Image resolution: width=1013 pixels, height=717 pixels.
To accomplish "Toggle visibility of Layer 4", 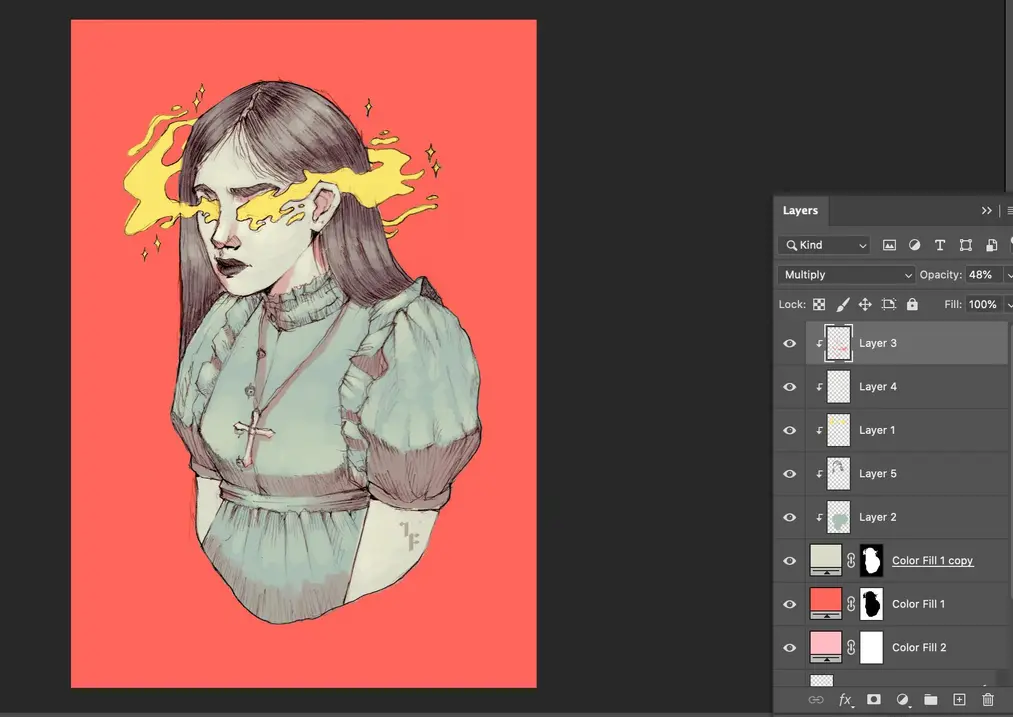I will click(789, 387).
